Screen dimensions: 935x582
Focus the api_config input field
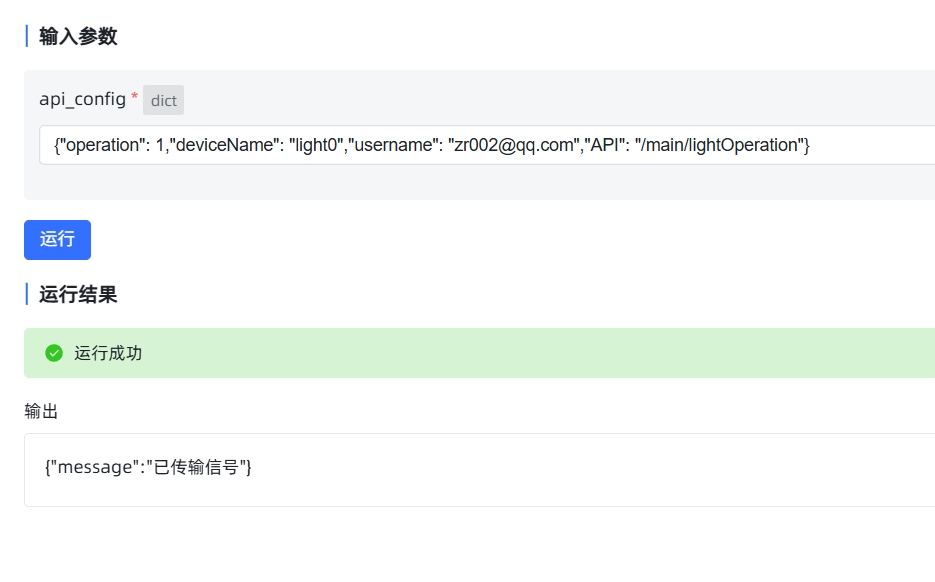(487, 145)
